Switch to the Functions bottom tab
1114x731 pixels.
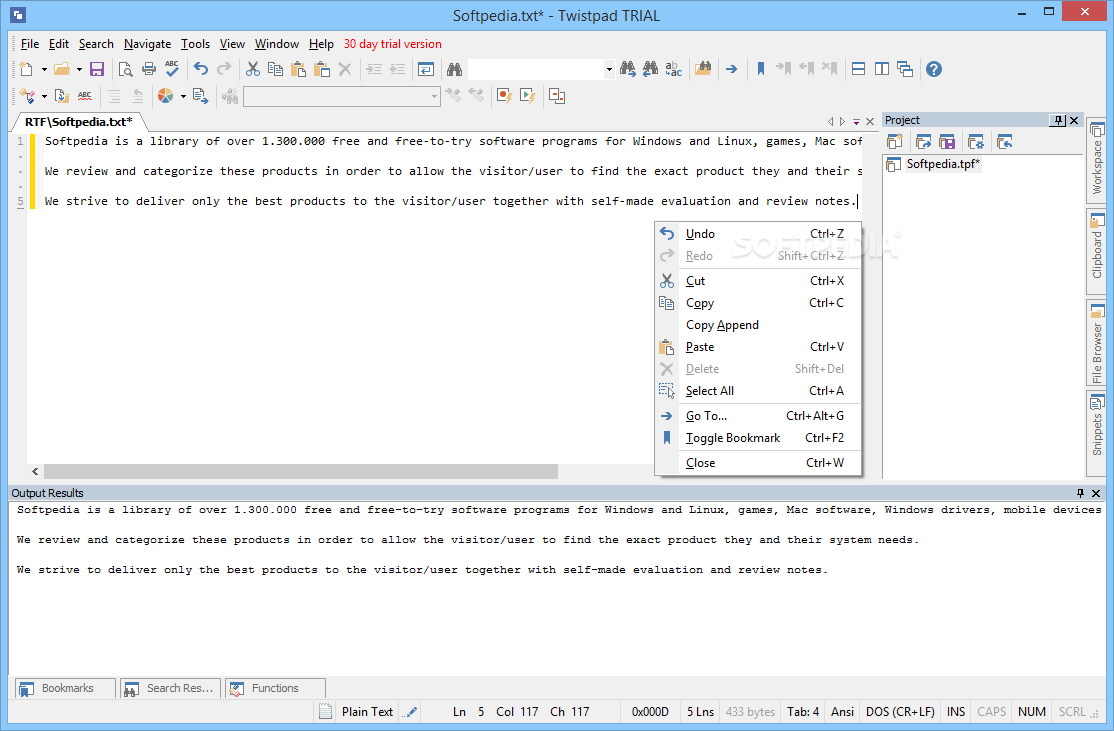tap(276, 688)
